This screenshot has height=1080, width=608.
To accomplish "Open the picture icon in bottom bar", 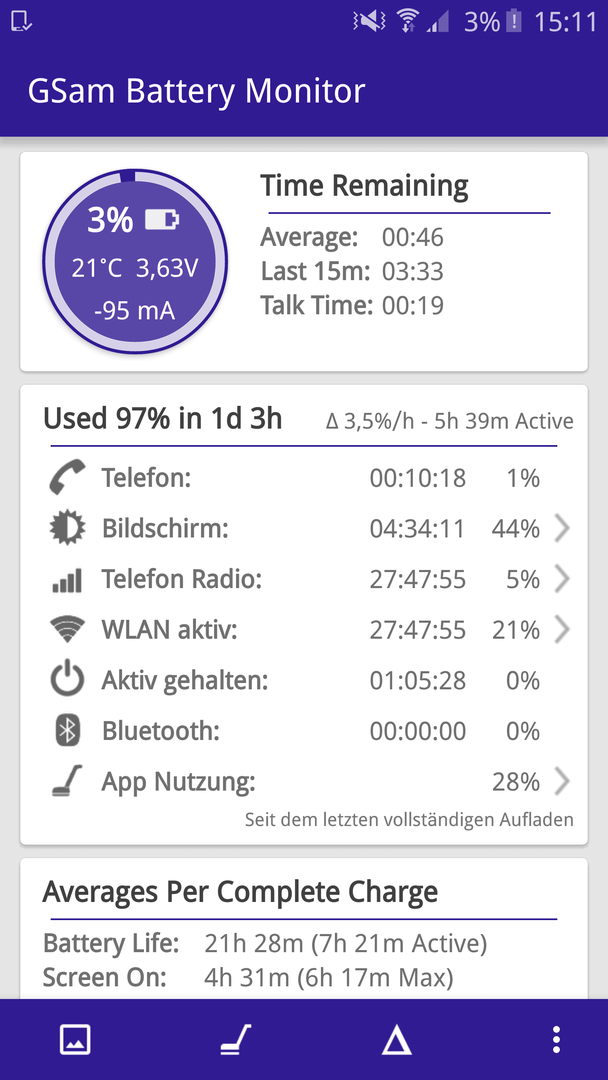I will pos(75,1039).
